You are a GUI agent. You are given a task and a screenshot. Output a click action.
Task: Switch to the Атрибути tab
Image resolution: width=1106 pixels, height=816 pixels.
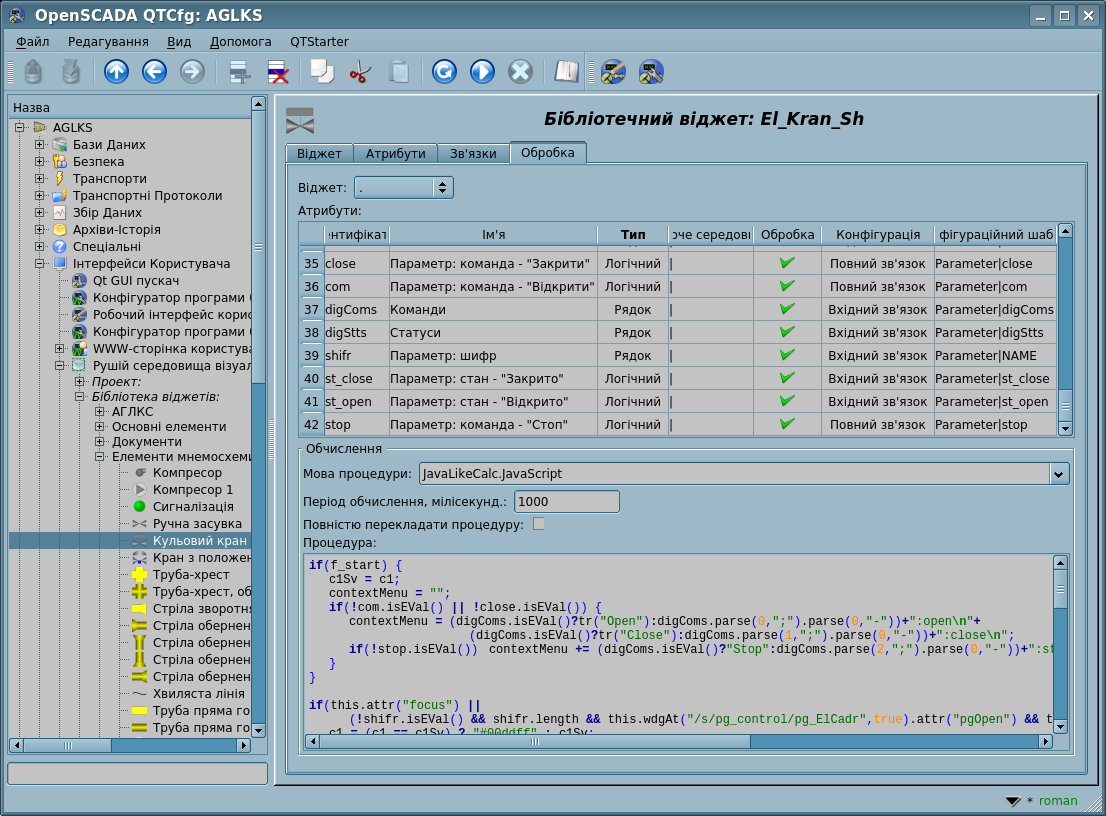point(395,154)
